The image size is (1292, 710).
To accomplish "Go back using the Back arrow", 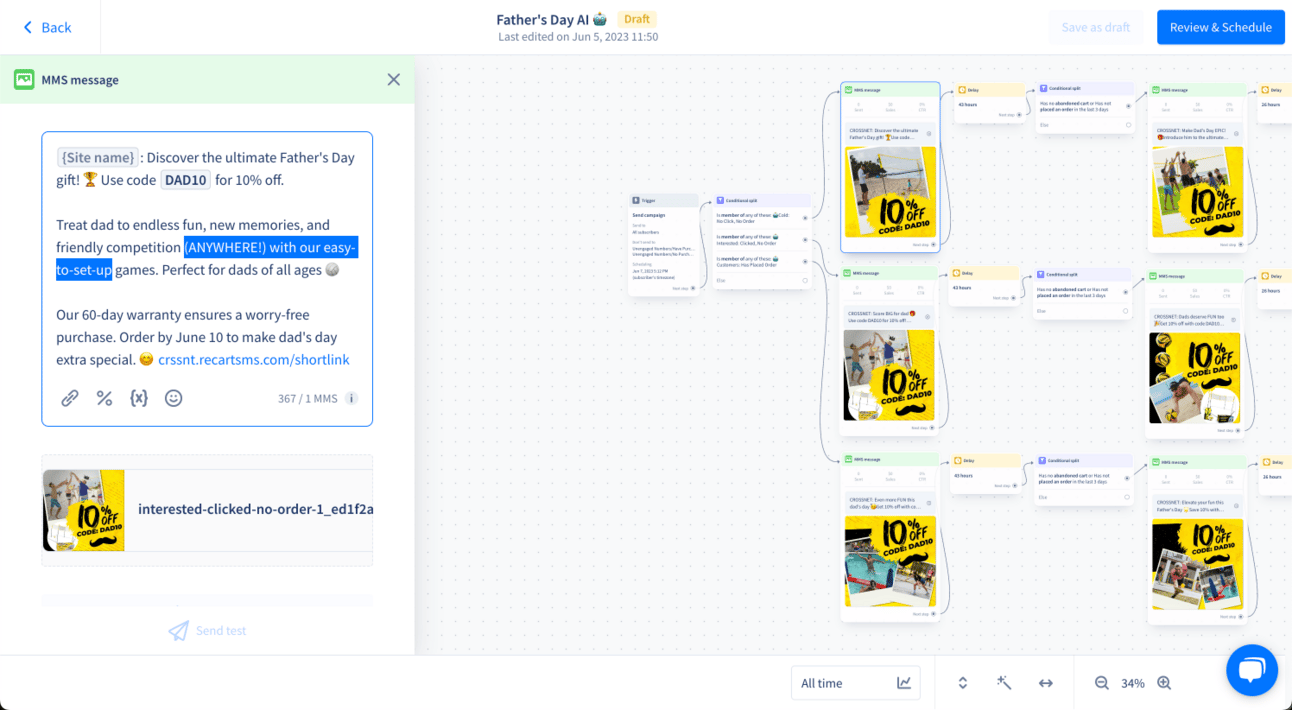I will [x=28, y=27].
